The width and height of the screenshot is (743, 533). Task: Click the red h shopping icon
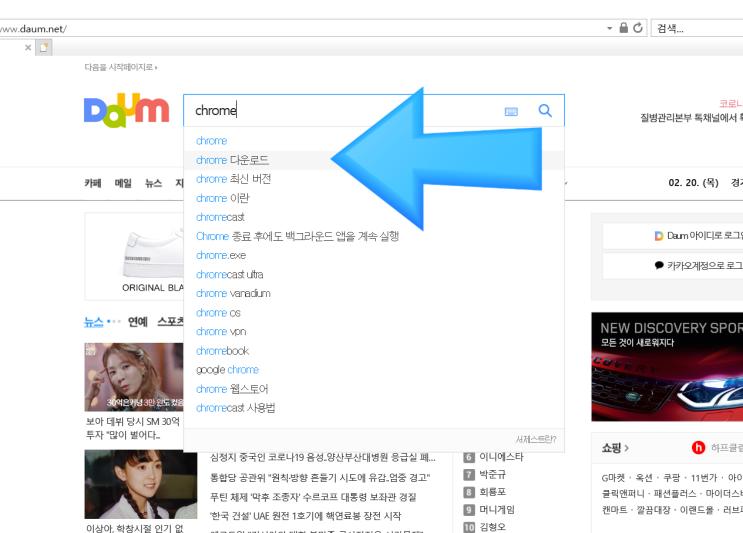click(x=698, y=448)
